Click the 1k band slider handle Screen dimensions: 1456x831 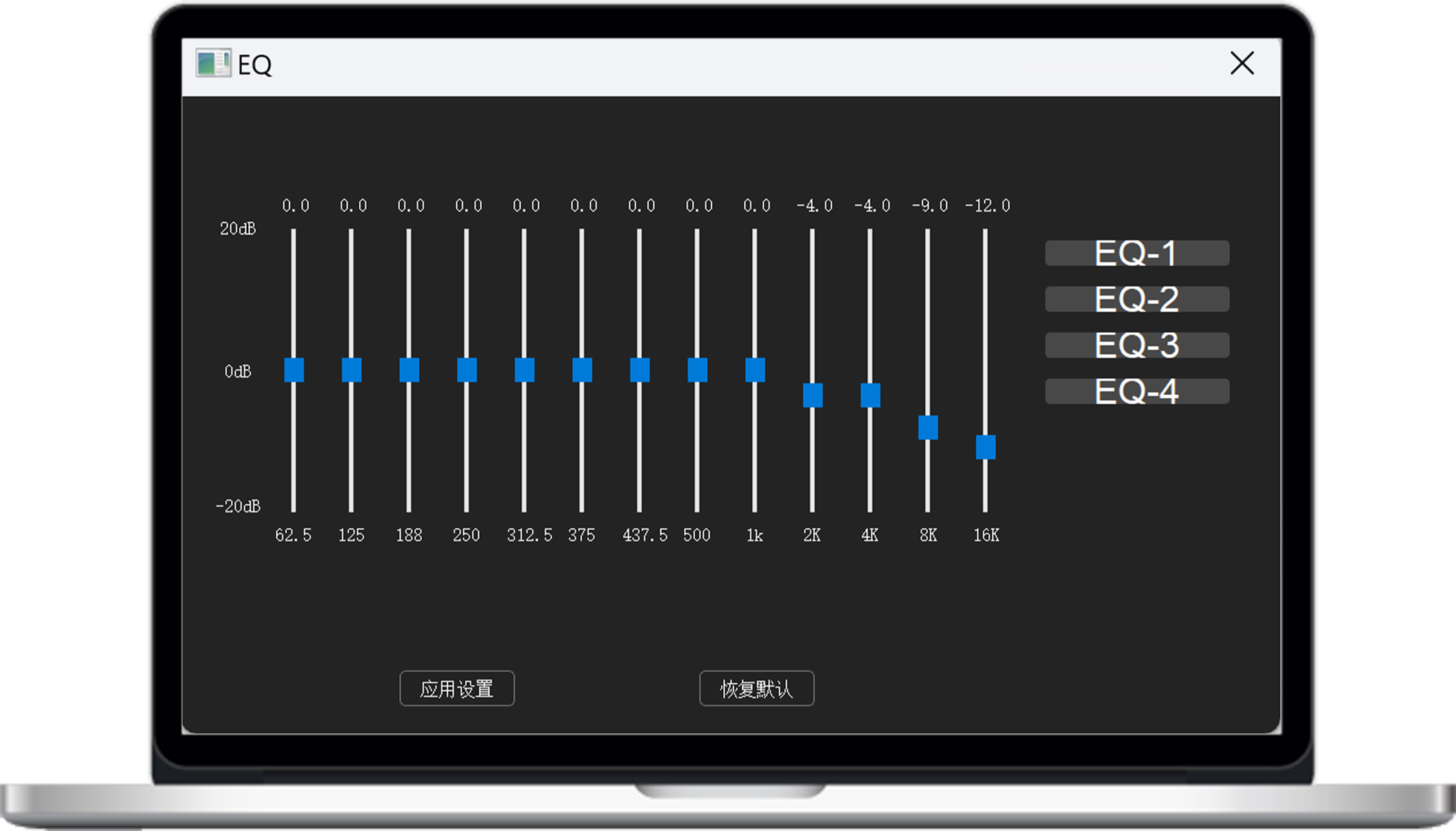pos(755,370)
